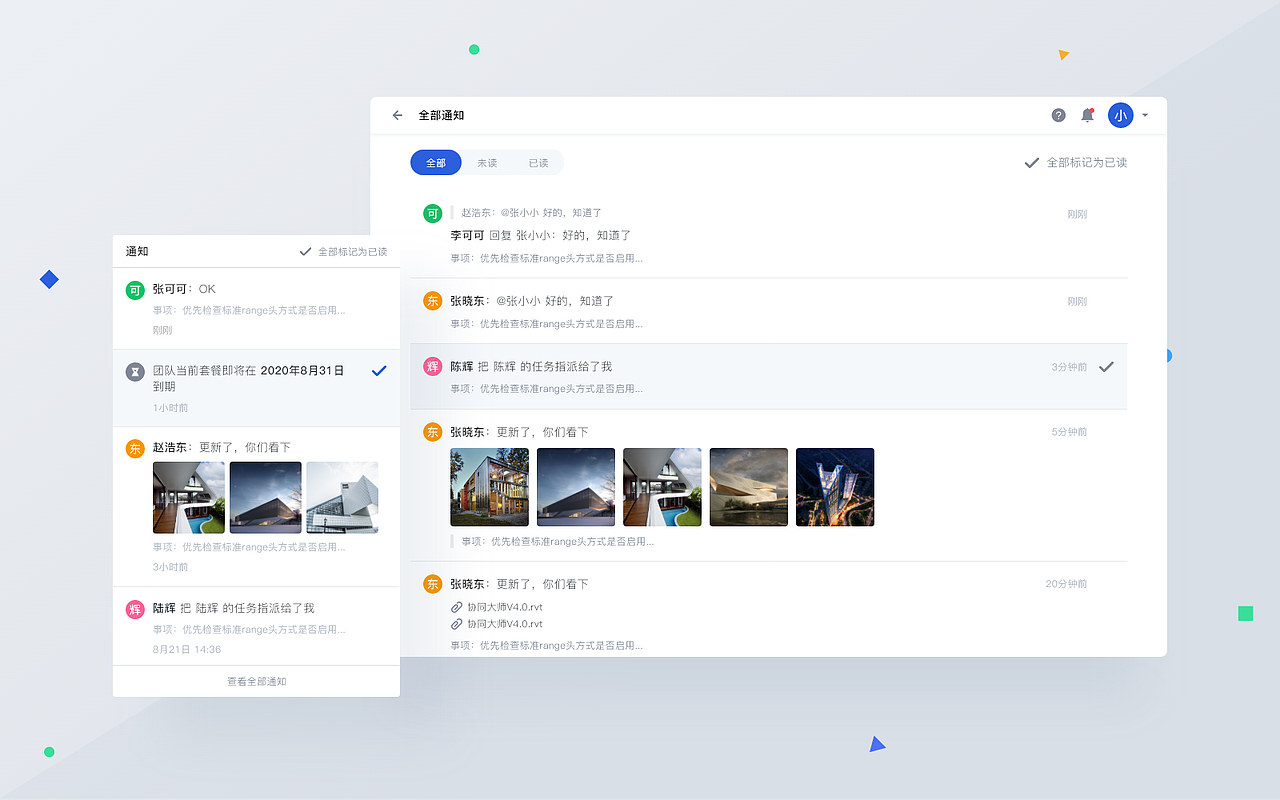The width and height of the screenshot is (1280, 800).
Task: Open 赵浩东's avatar in the left panel
Action: (x=135, y=449)
